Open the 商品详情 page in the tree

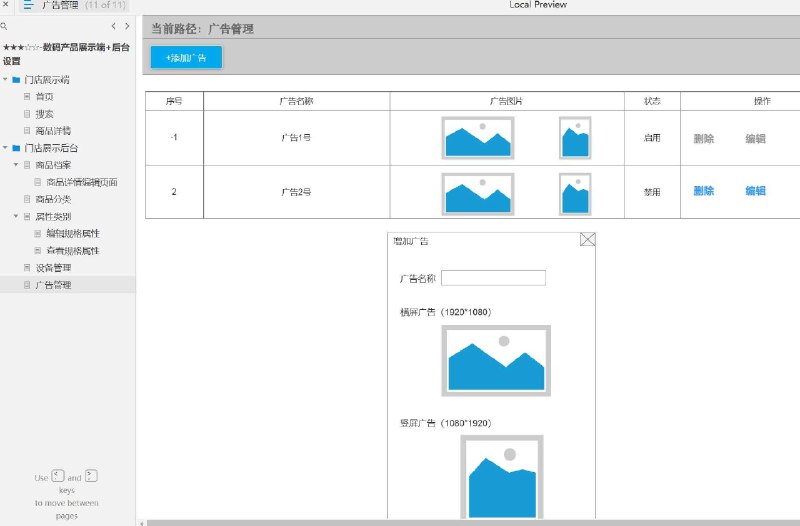(53, 131)
